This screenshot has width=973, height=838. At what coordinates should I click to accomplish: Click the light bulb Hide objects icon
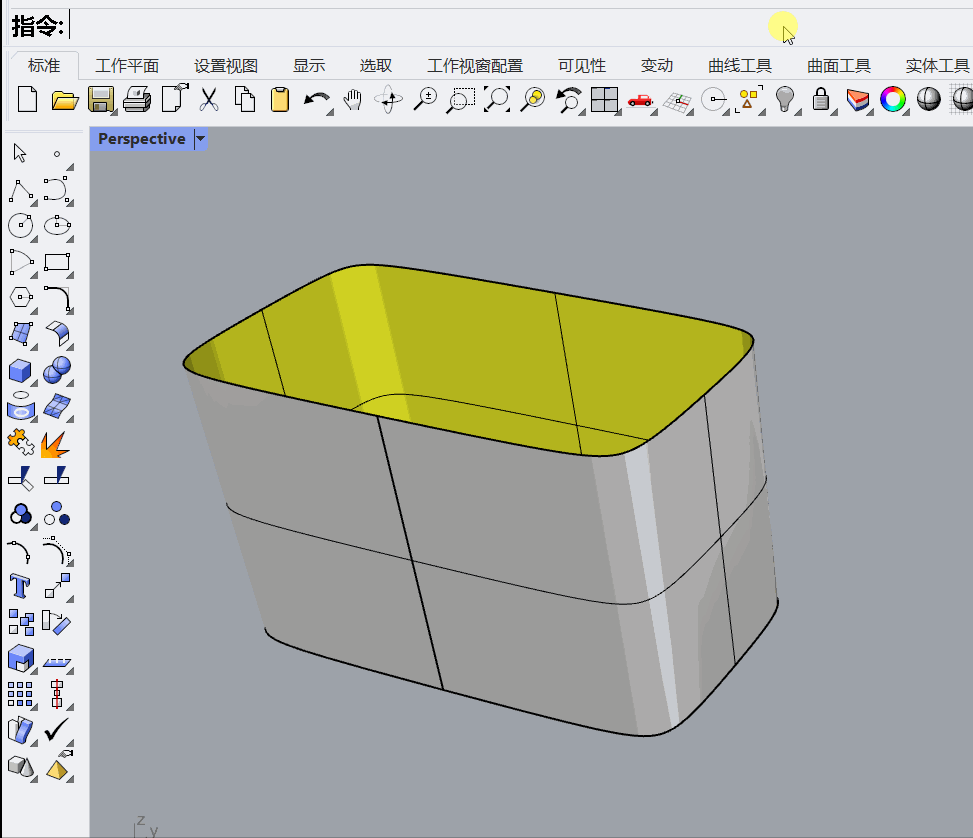pyautogui.click(x=784, y=99)
